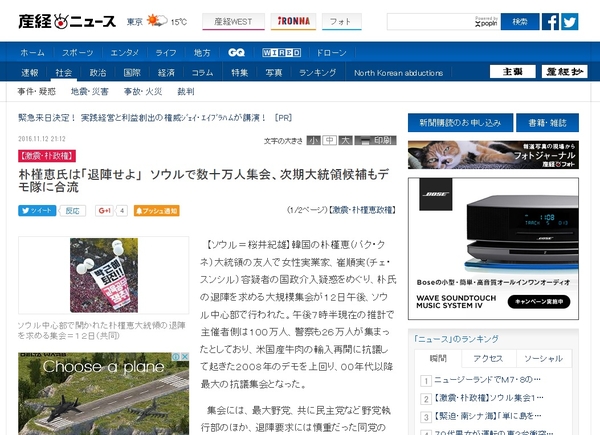600x435 pixels.
Task: Open the フォト tab
Action: click(341, 21)
